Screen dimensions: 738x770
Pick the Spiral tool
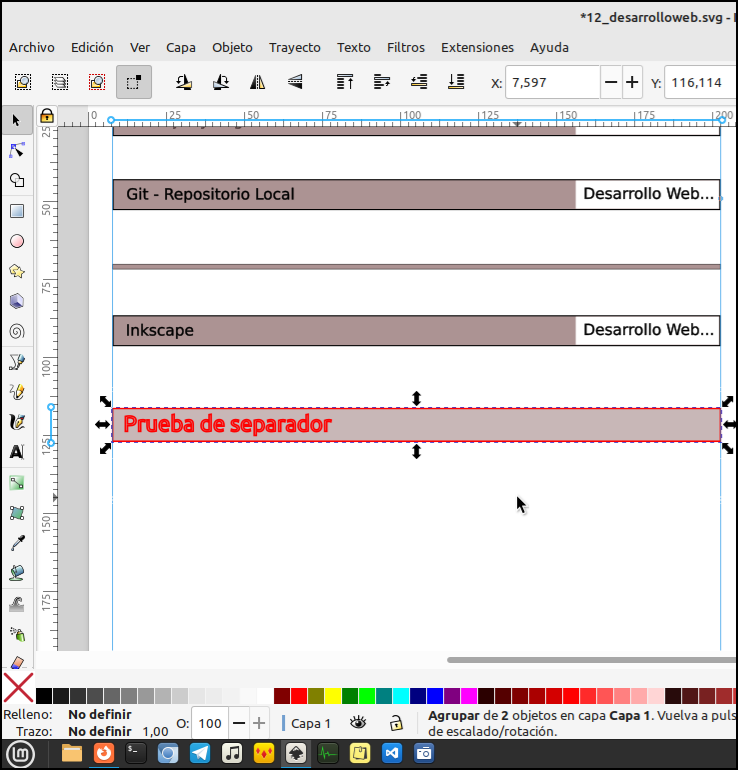[x=17, y=331]
